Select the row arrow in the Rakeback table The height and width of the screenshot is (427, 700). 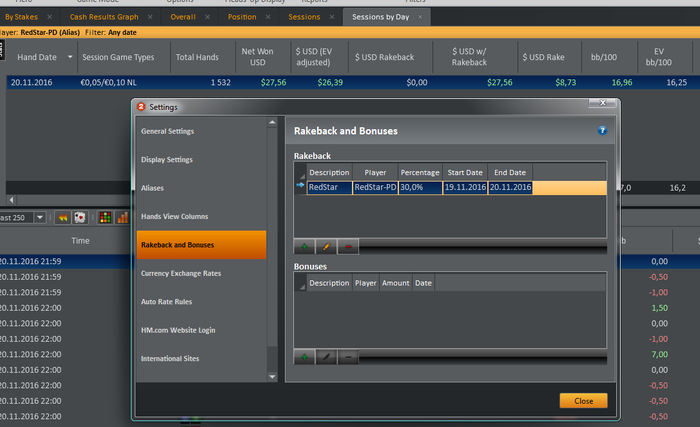(300, 185)
